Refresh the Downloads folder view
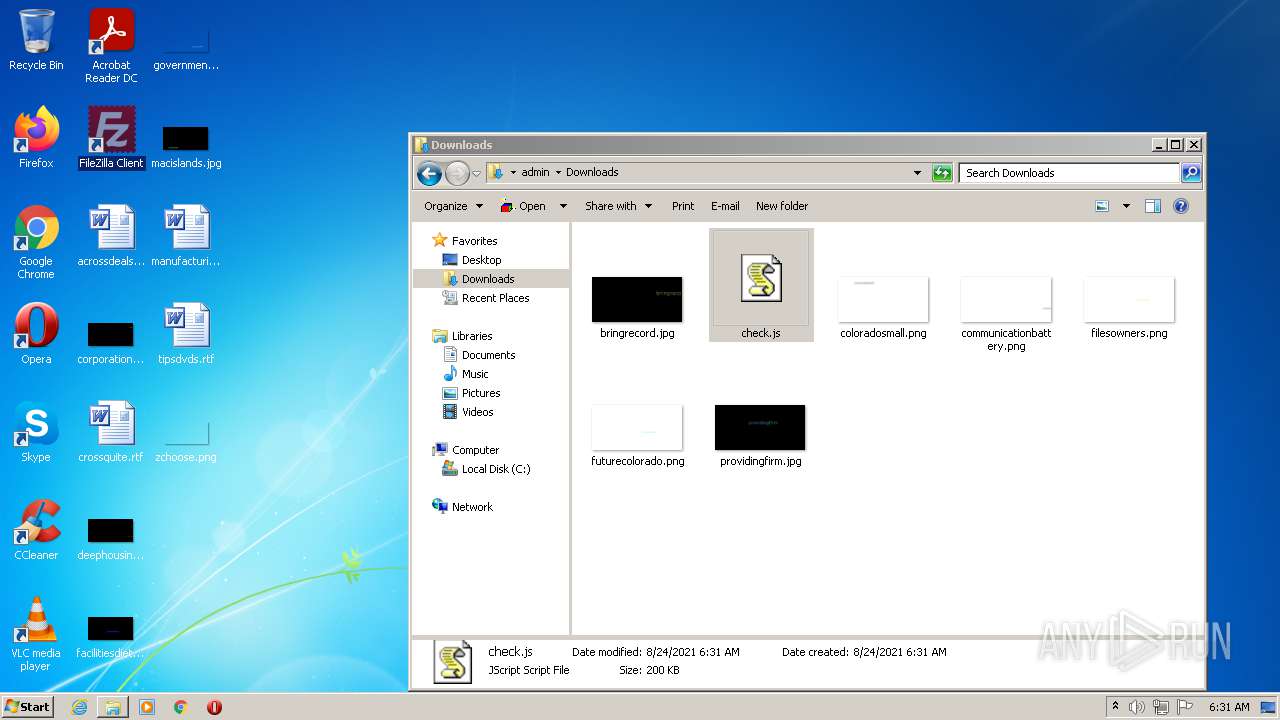1280x720 pixels. tap(942, 173)
